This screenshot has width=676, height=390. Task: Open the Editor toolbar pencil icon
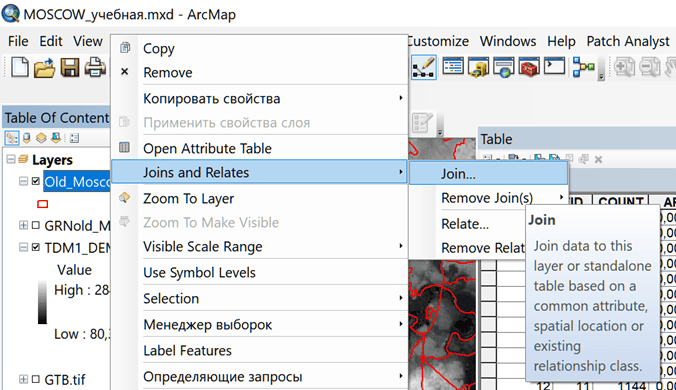coord(424,68)
